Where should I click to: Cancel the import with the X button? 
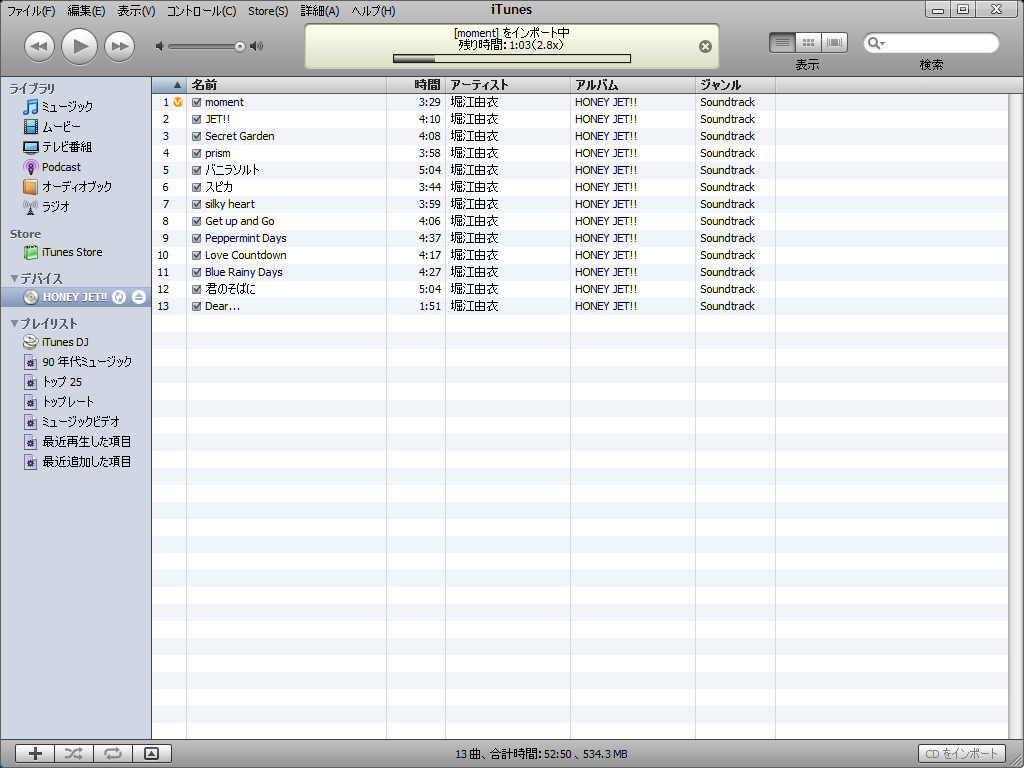[705, 46]
